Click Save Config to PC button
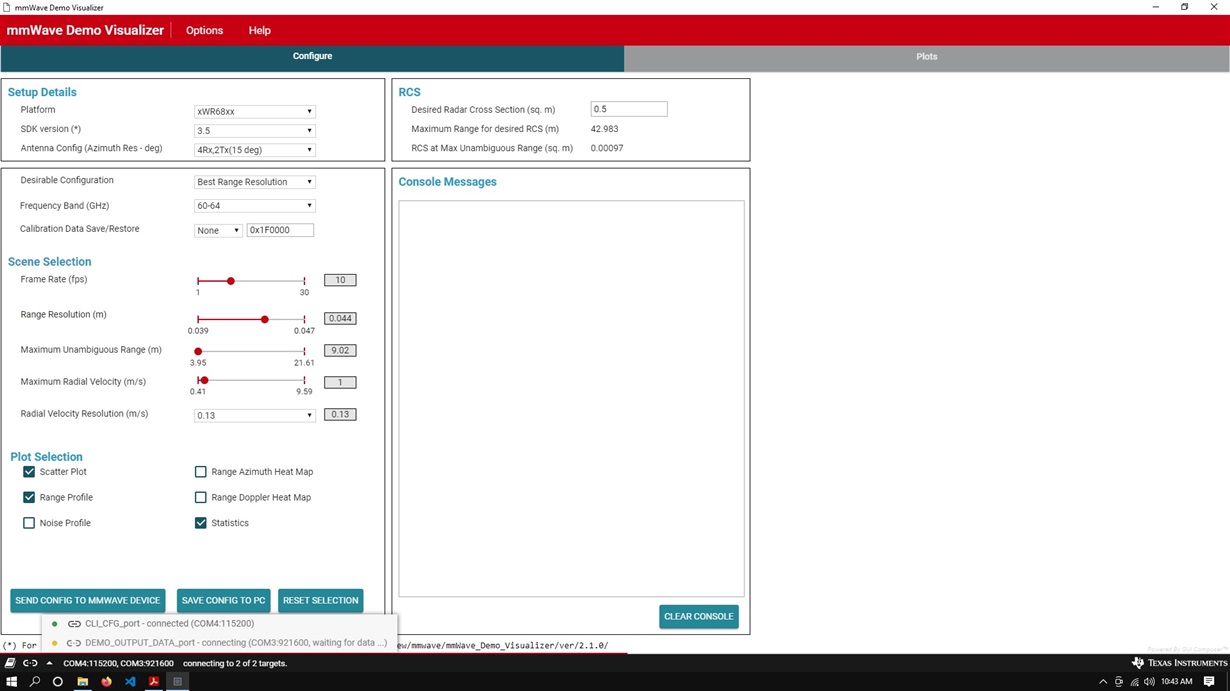The height and width of the screenshot is (691, 1230). tap(223, 601)
